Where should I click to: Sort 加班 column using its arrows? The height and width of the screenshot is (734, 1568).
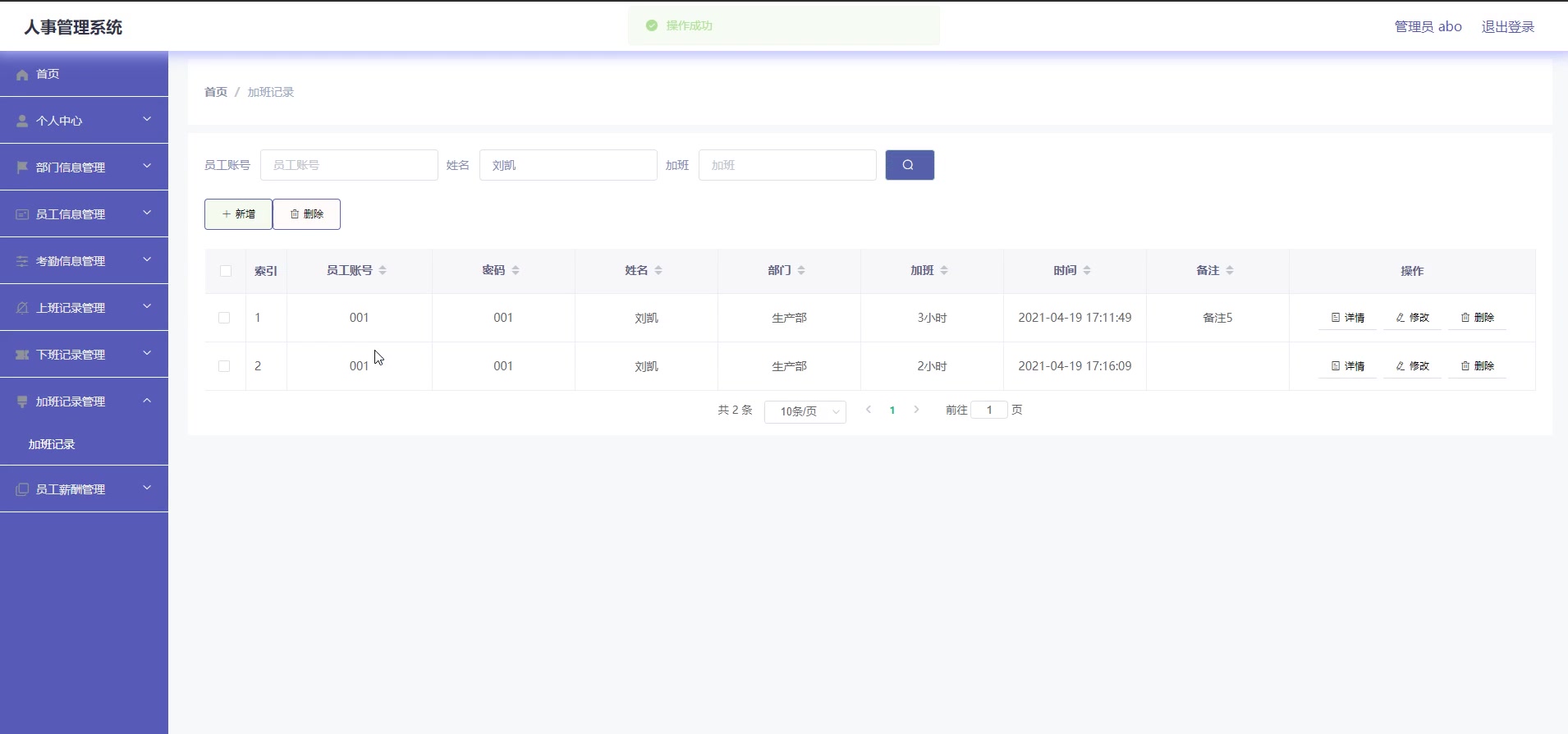pos(944,270)
